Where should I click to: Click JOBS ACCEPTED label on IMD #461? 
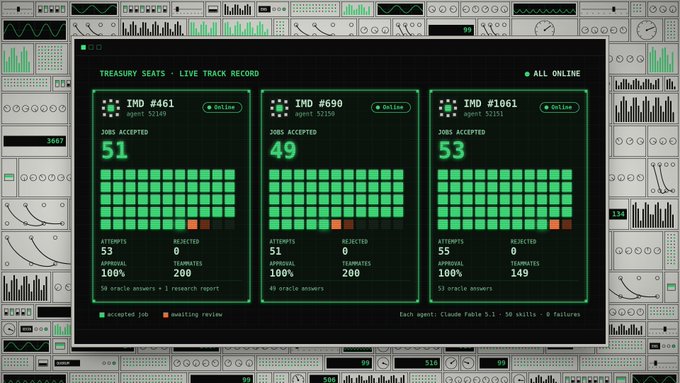pyautogui.click(x=124, y=132)
